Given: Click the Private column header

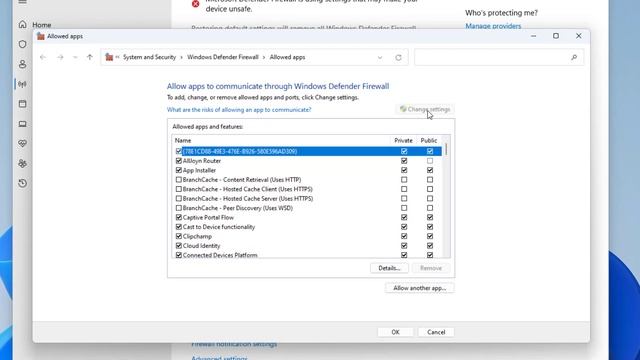Looking at the screenshot, I should pyautogui.click(x=403, y=140).
